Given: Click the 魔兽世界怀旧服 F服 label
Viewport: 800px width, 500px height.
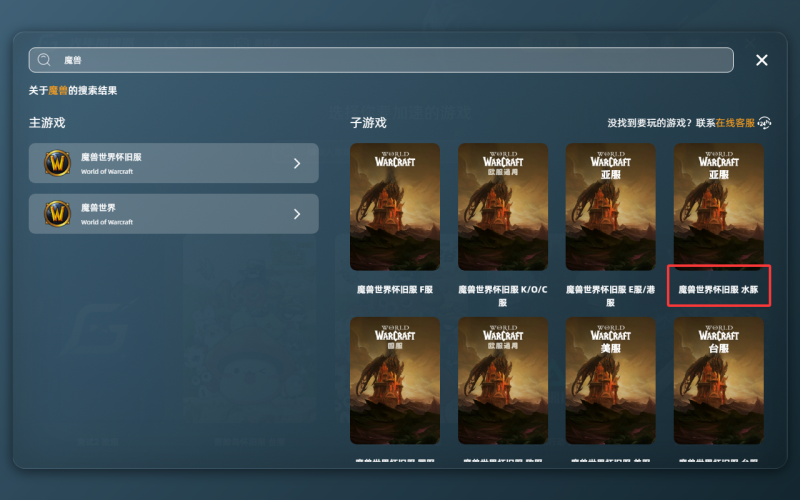Looking at the screenshot, I should pos(395,290).
